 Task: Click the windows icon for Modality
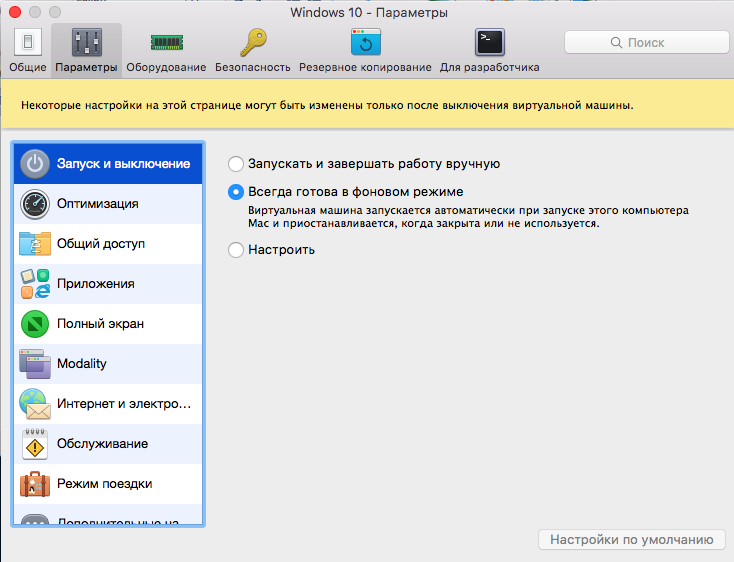pos(35,364)
